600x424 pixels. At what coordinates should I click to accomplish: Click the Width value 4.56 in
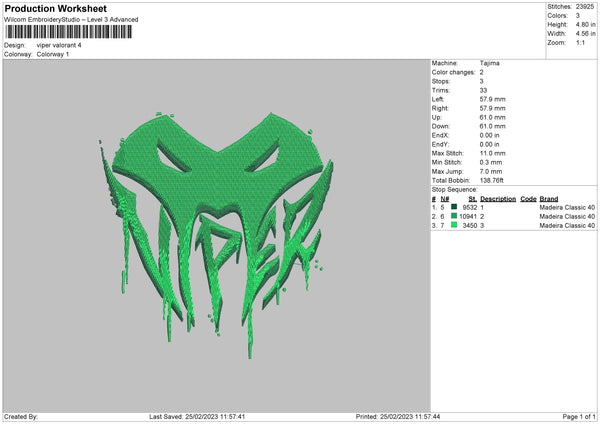[585, 34]
